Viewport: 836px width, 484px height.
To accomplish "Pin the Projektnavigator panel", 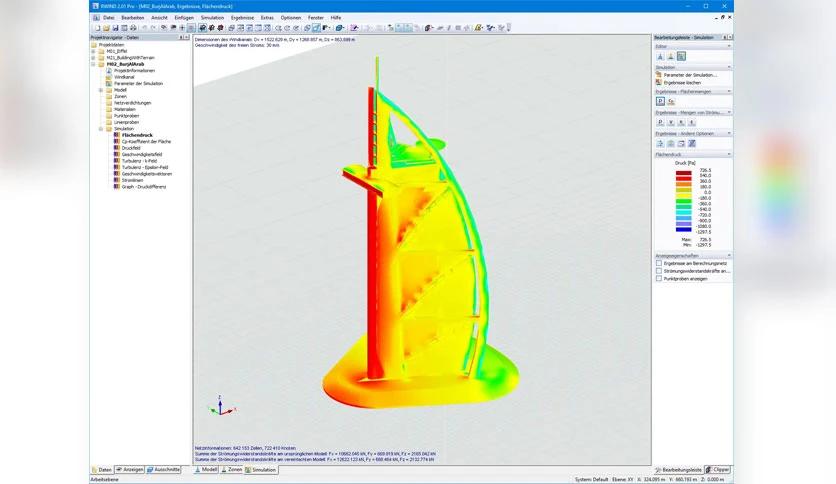I will tap(181, 37).
